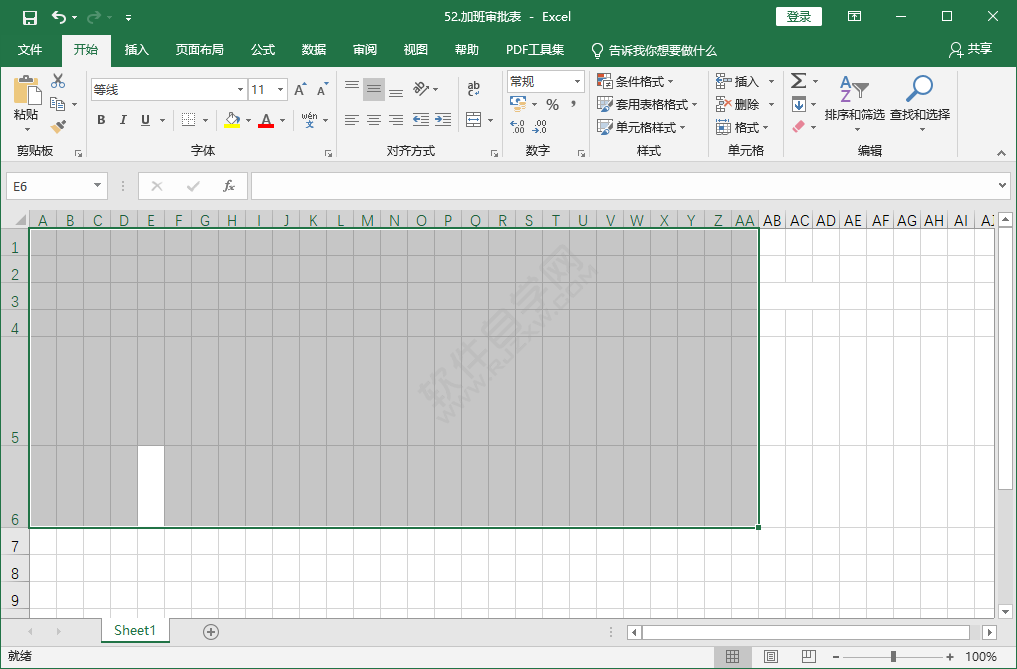Switch to Page Layout view in the status bar
The height and width of the screenshot is (669, 1017).
coord(771,657)
